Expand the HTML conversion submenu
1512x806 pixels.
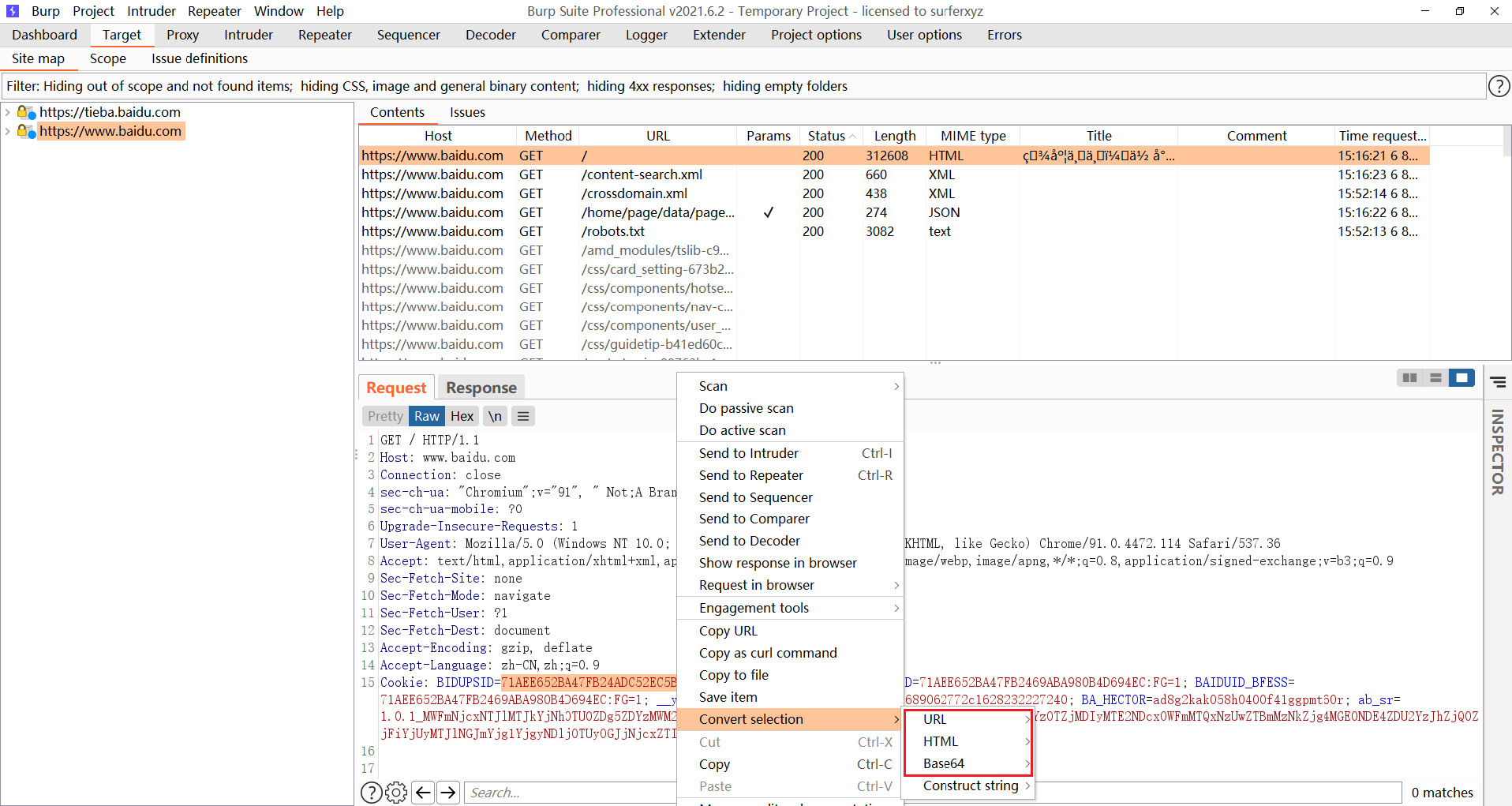[x=968, y=741]
